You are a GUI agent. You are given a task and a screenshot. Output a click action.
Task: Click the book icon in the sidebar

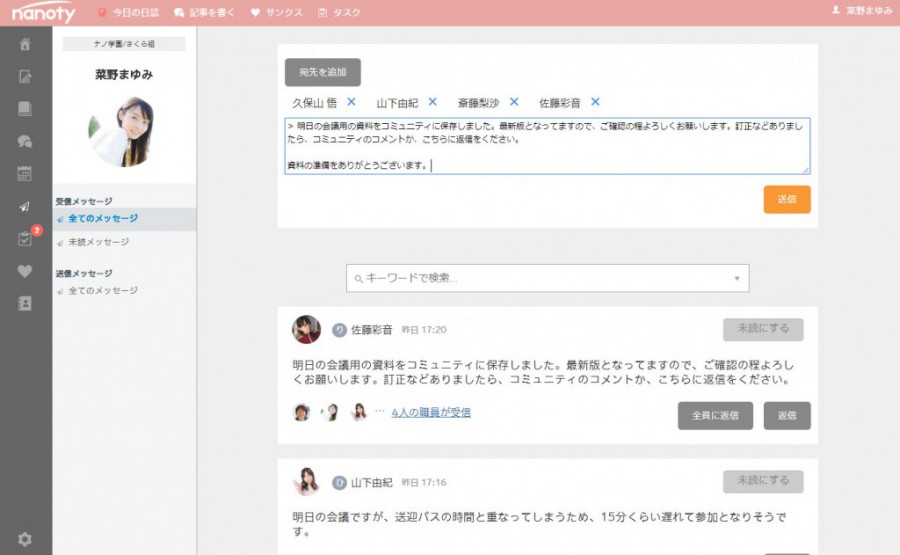(25, 108)
